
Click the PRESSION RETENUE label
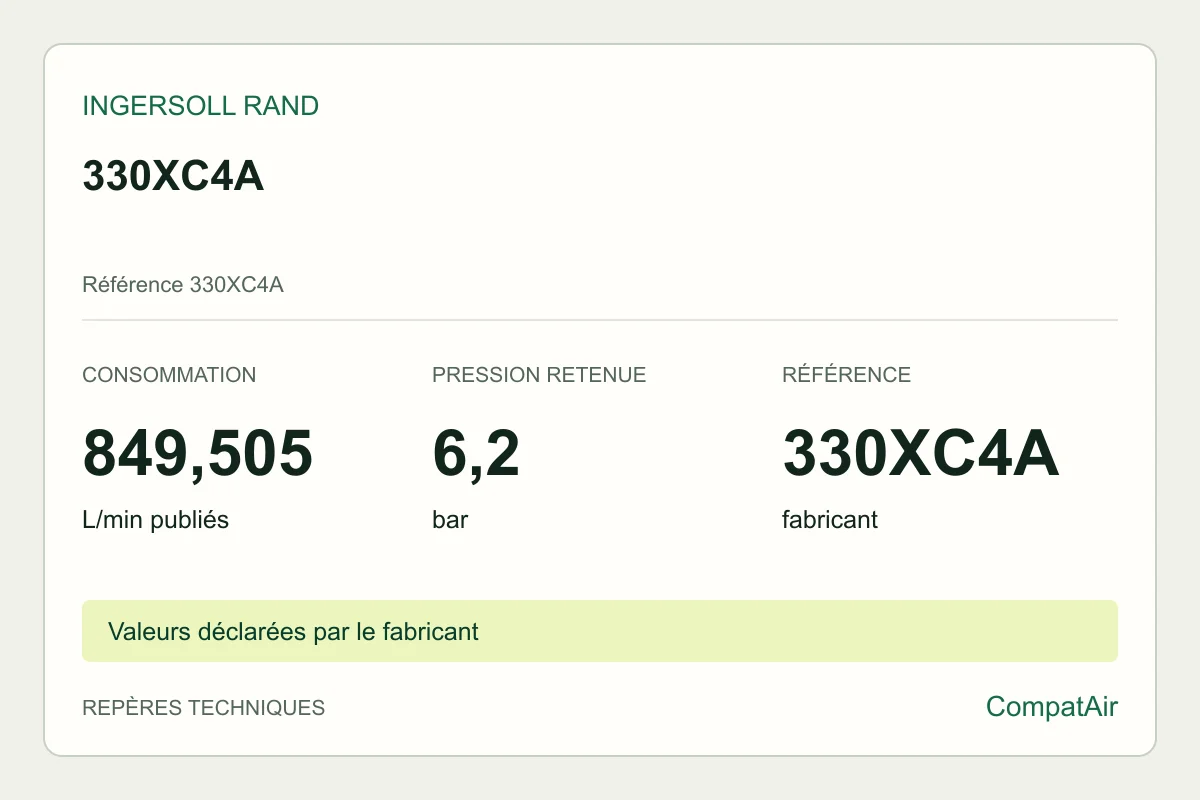(539, 375)
